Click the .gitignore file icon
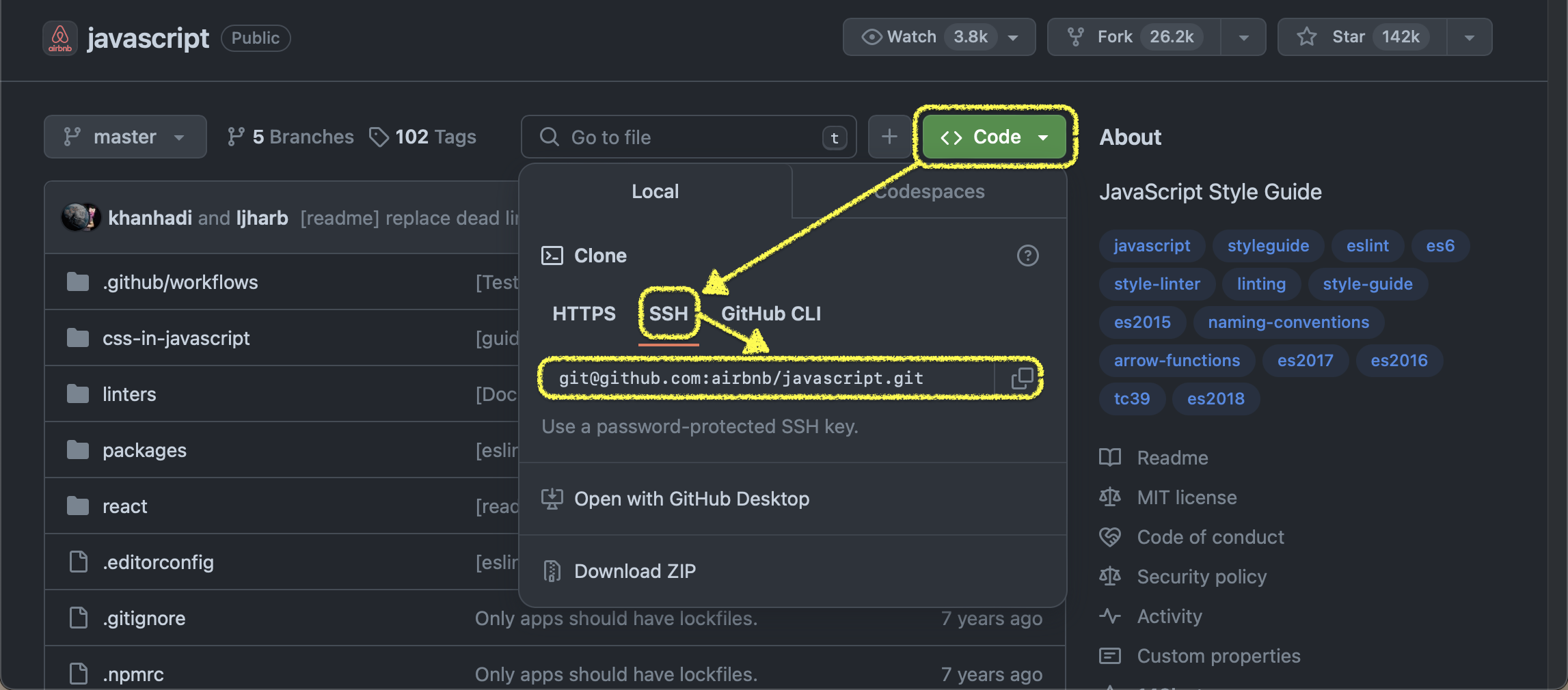The height and width of the screenshot is (690, 1568). click(79, 618)
